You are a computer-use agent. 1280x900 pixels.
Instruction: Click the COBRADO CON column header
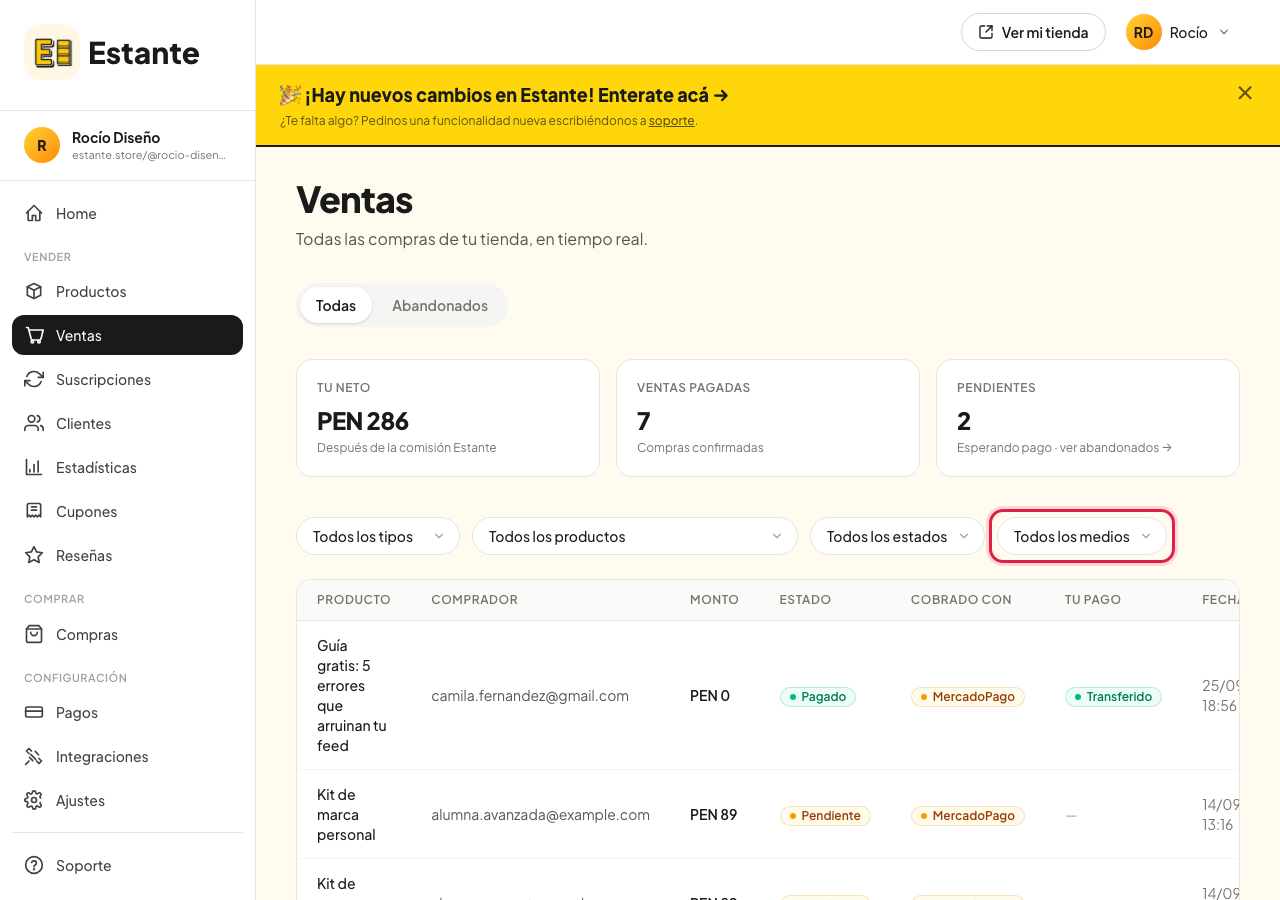click(961, 600)
